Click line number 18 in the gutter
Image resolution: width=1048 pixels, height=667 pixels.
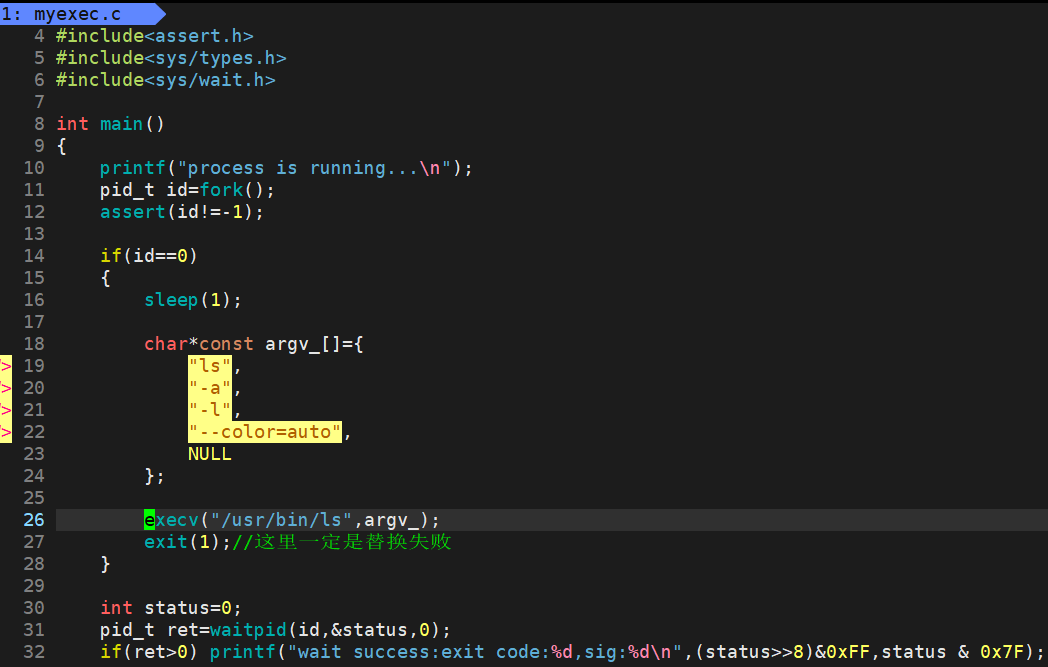(x=34, y=344)
